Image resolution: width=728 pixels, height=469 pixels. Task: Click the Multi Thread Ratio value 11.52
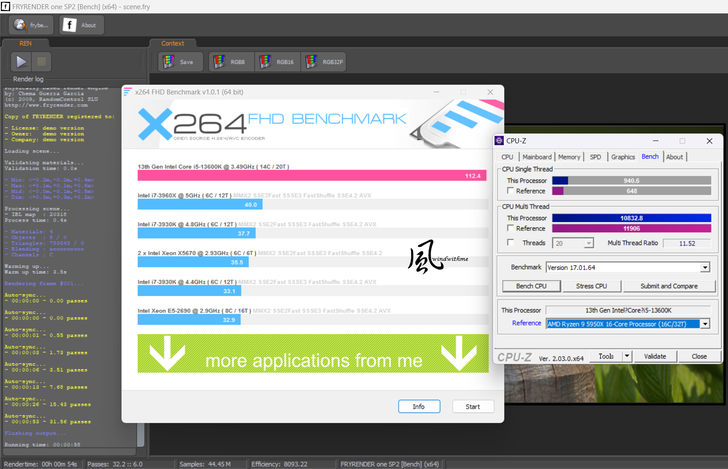[687, 243]
